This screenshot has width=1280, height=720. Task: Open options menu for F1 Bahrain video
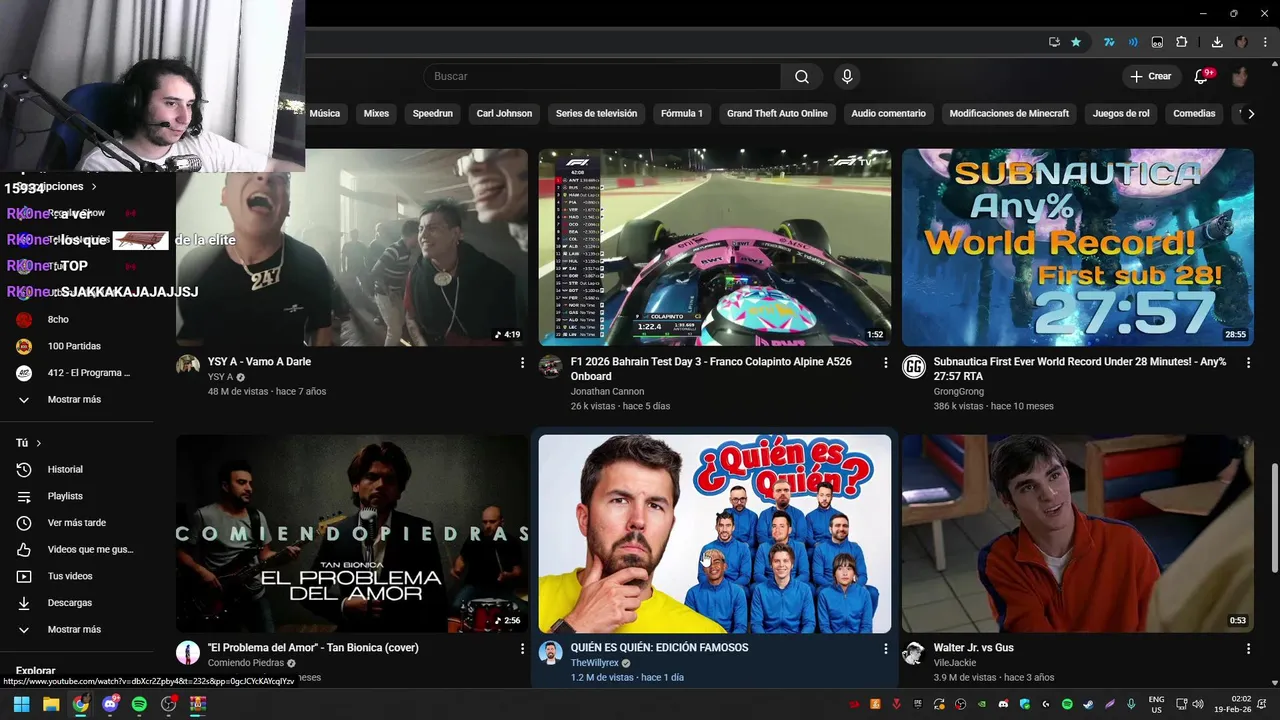tap(885, 363)
